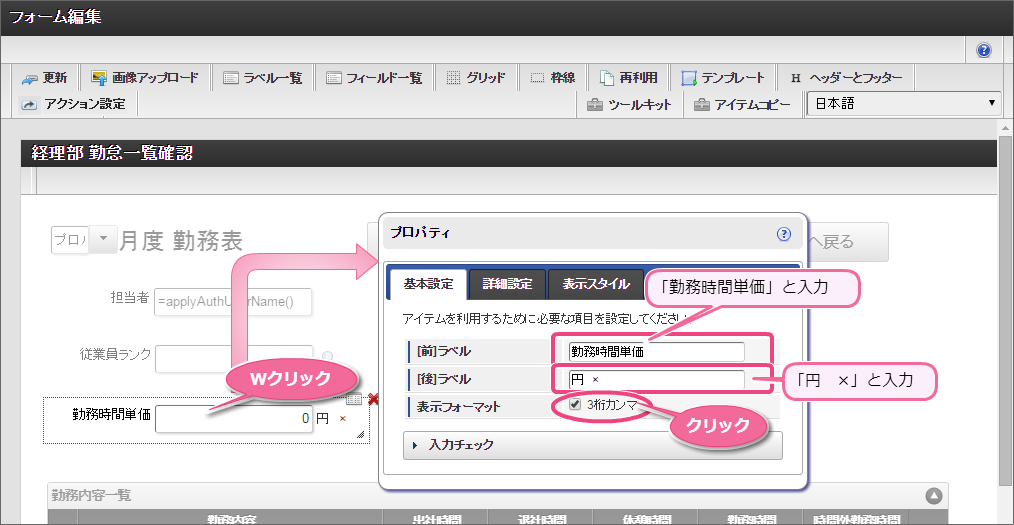Open the 日本語 language dropdown
The width and height of the screenshot is (1014, 525).
click(x=904, y=103)
